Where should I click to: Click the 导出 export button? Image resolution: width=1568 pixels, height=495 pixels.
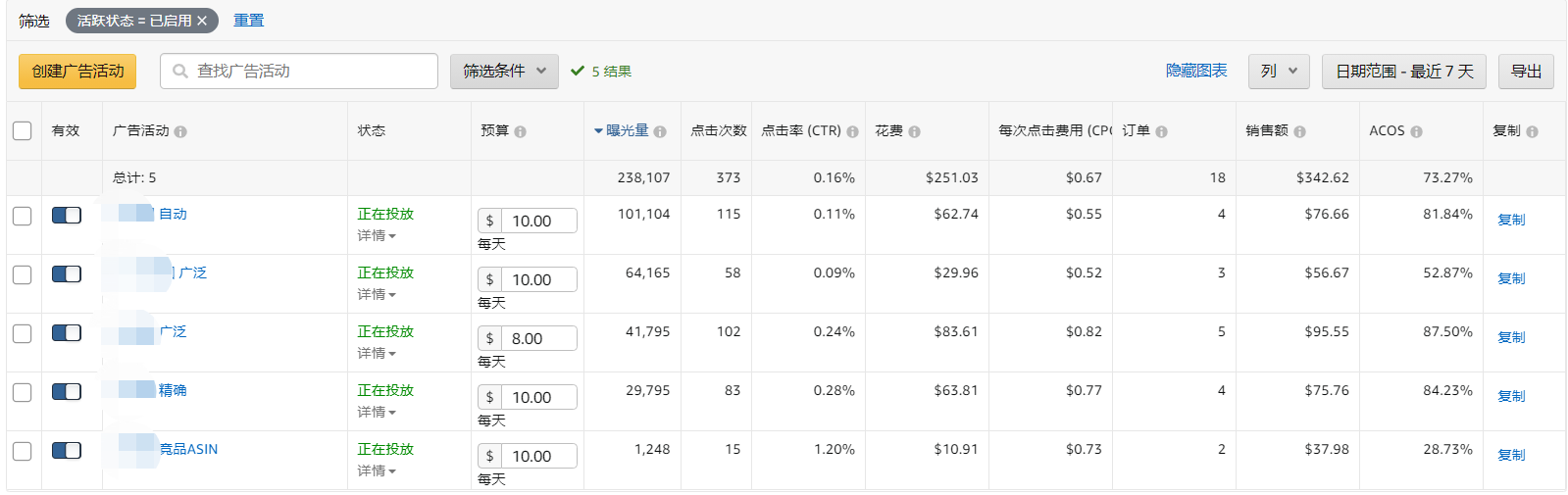[x=1526, y=72]
